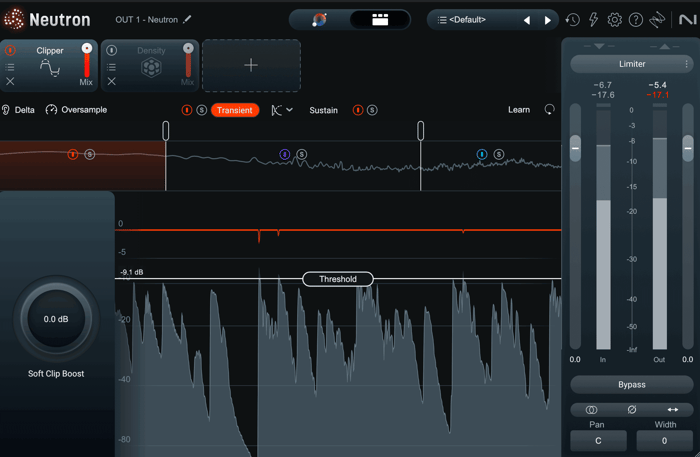The height and width of the screenshot is (457, 700).
Task: Click the -9.1 dB threshold value
Action: (x=132, y=272)
